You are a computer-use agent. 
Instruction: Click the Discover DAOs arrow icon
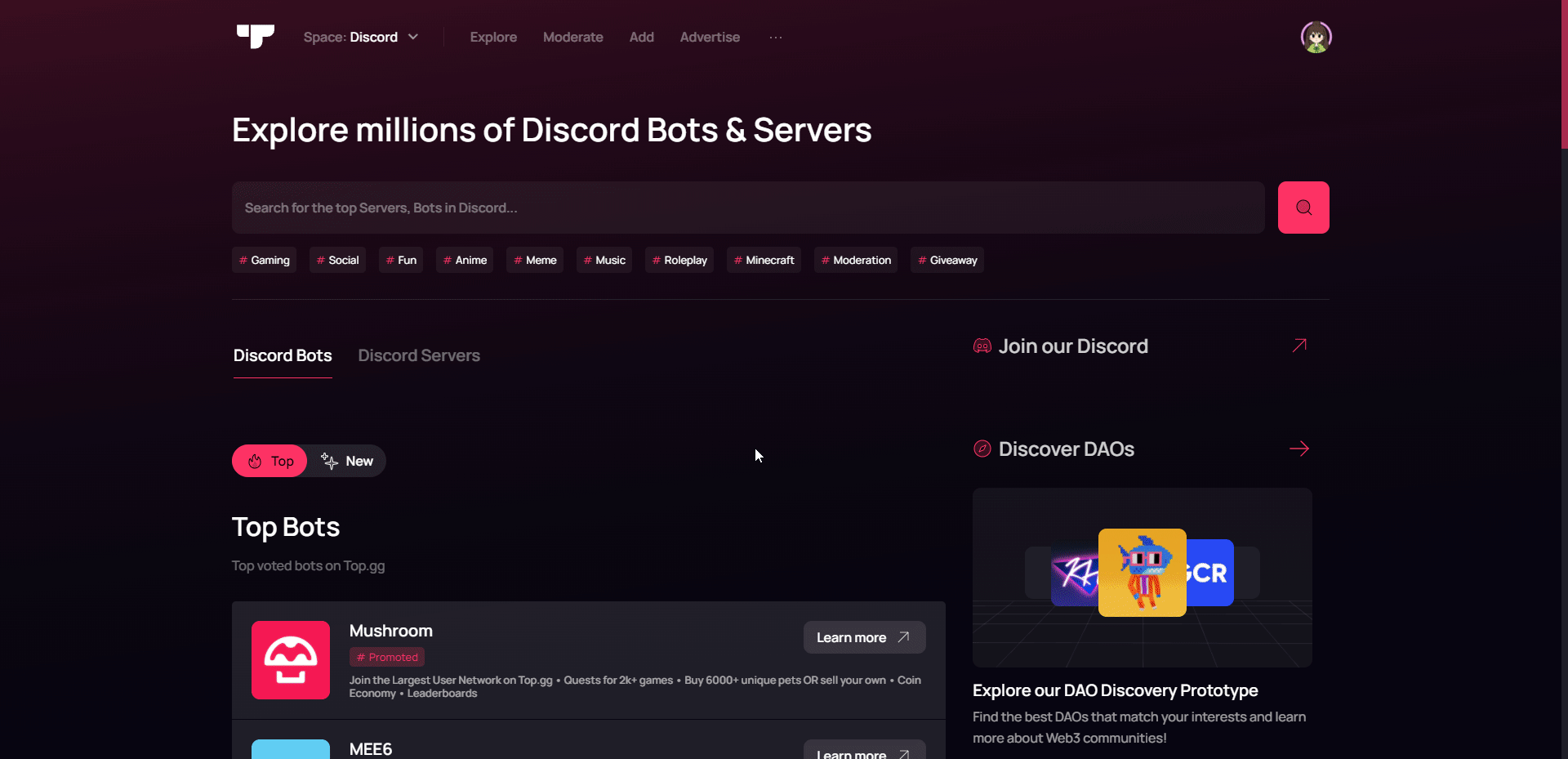pyautogui.click(x=1298, y=449)
